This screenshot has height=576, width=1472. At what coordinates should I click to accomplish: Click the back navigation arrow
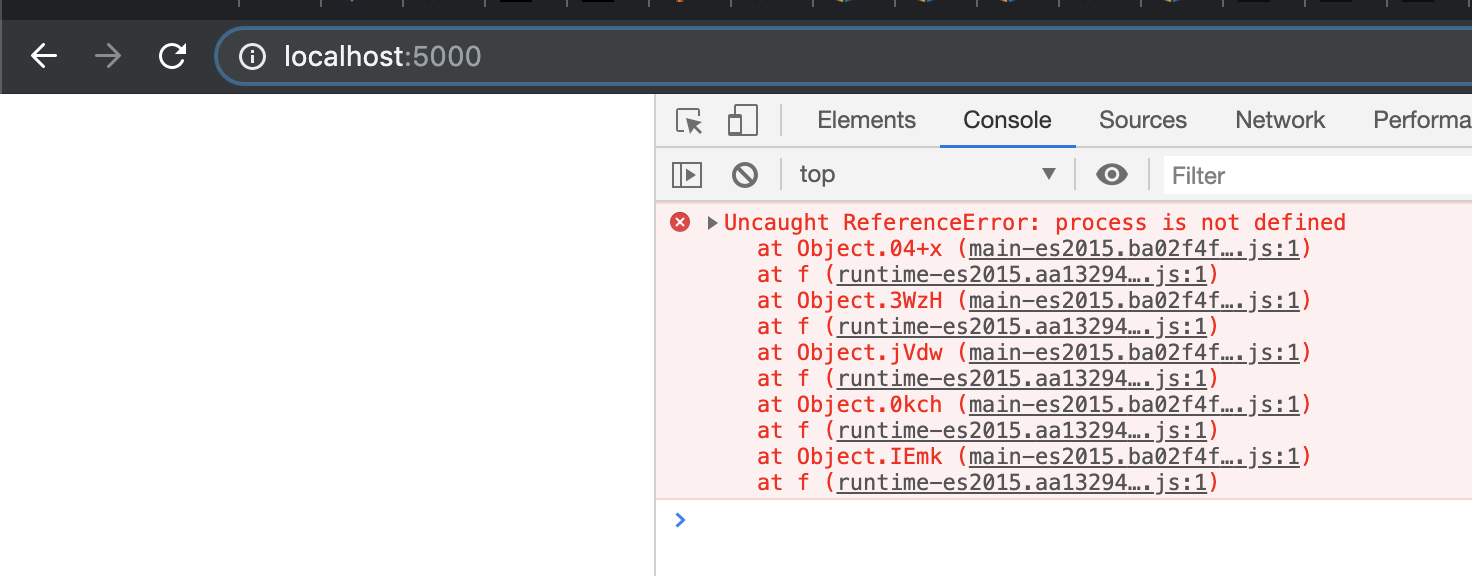pos(43,56)
